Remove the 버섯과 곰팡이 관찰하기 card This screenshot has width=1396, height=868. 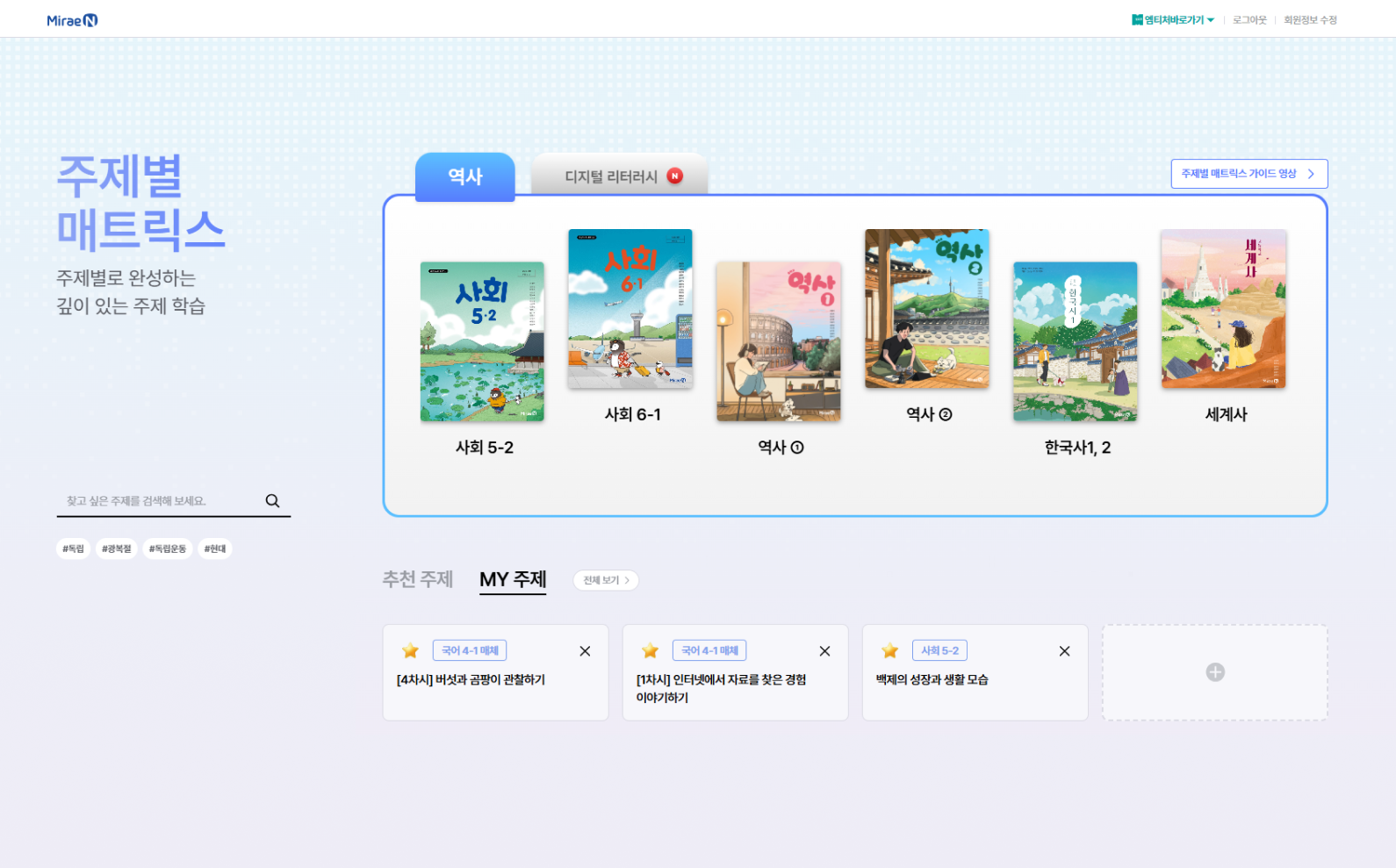pos(585,651)
